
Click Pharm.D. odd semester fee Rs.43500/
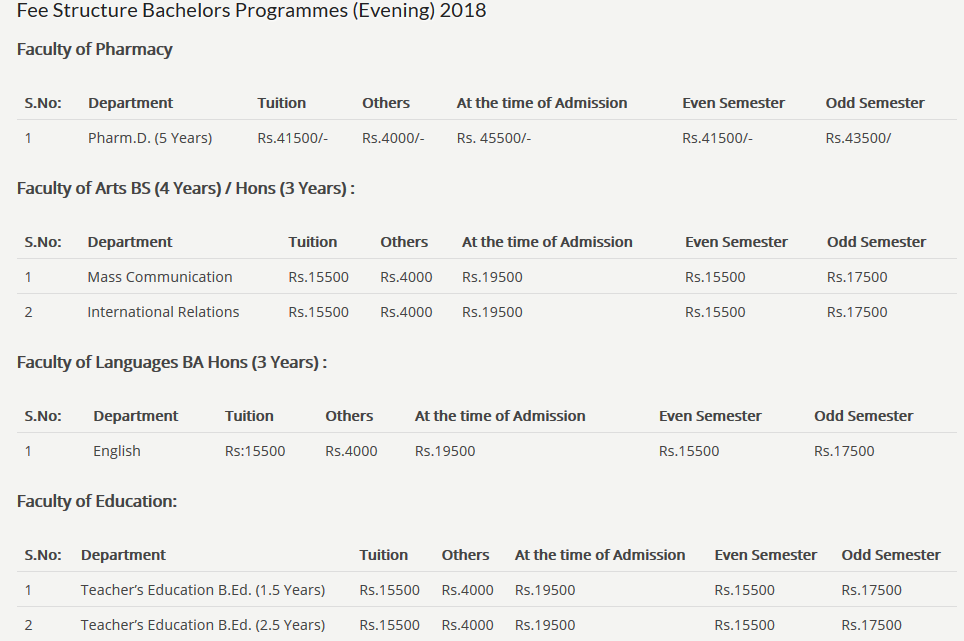858,138
